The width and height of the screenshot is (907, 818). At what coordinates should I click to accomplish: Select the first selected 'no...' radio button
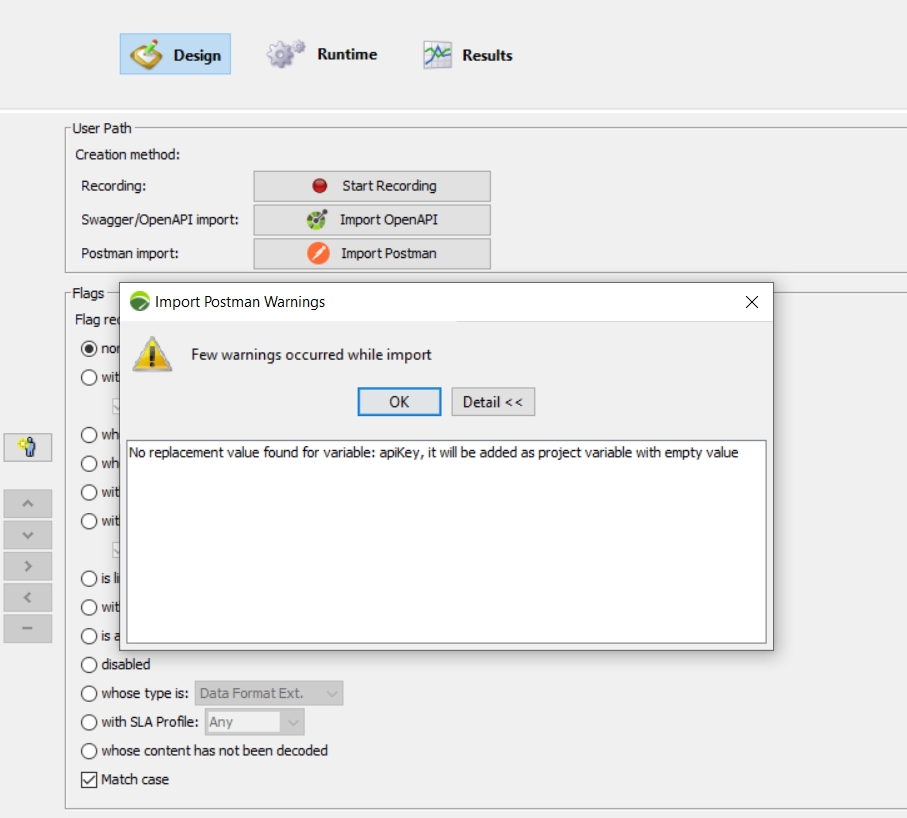coord(89,349)
